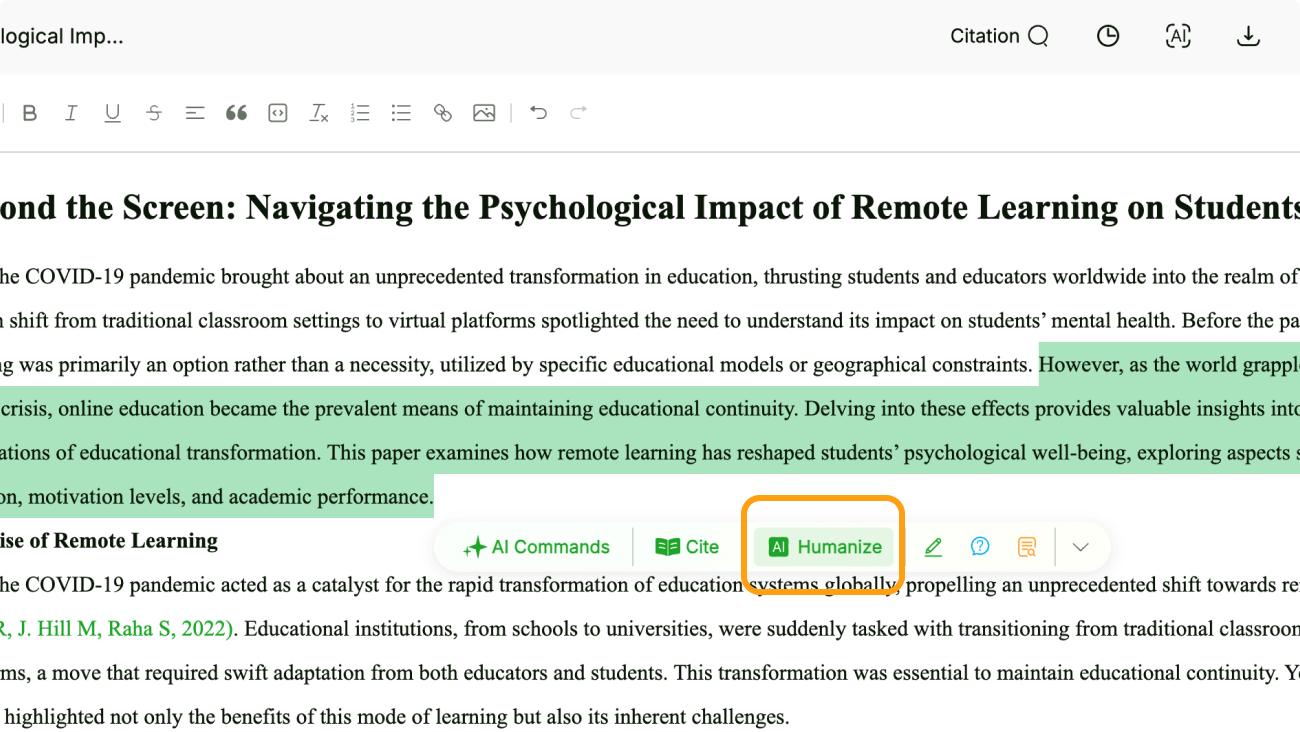Click the truncated document name in header
1300x732 pixels.
pos(62,37)
